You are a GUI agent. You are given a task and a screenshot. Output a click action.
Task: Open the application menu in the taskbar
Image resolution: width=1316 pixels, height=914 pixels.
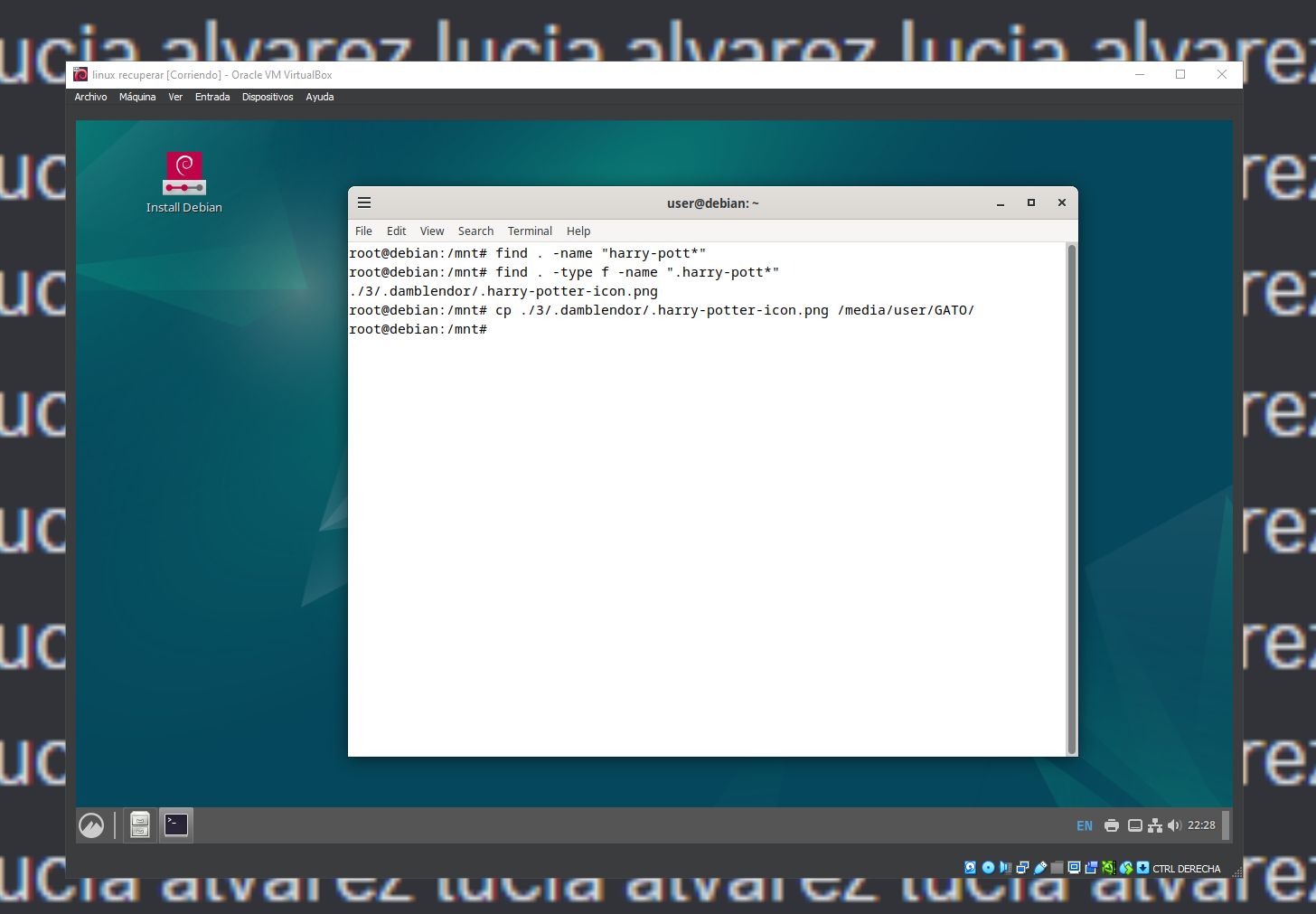click(x=91, y=824)
